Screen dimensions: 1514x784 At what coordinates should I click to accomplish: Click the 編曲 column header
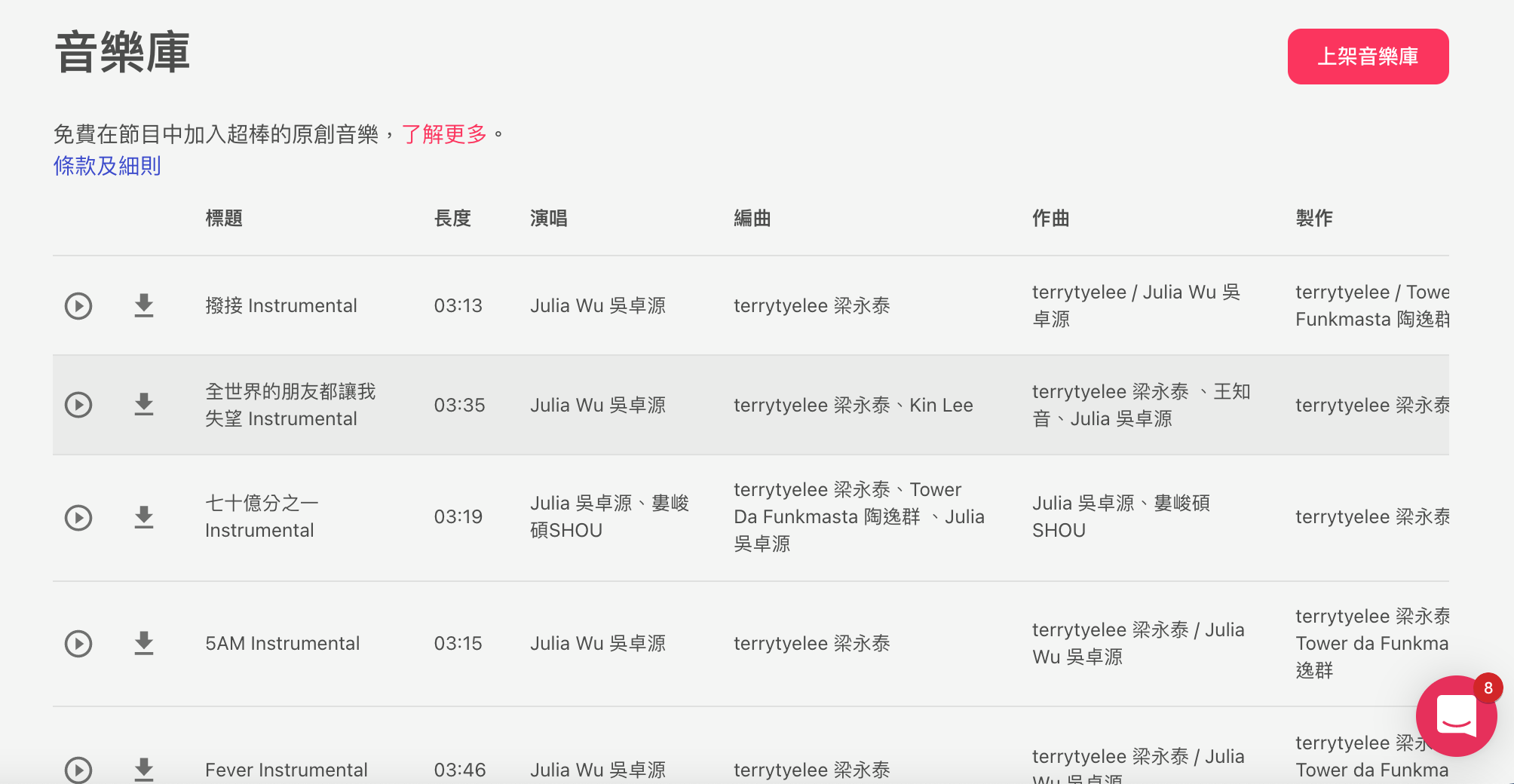click(x=752, y=219)
